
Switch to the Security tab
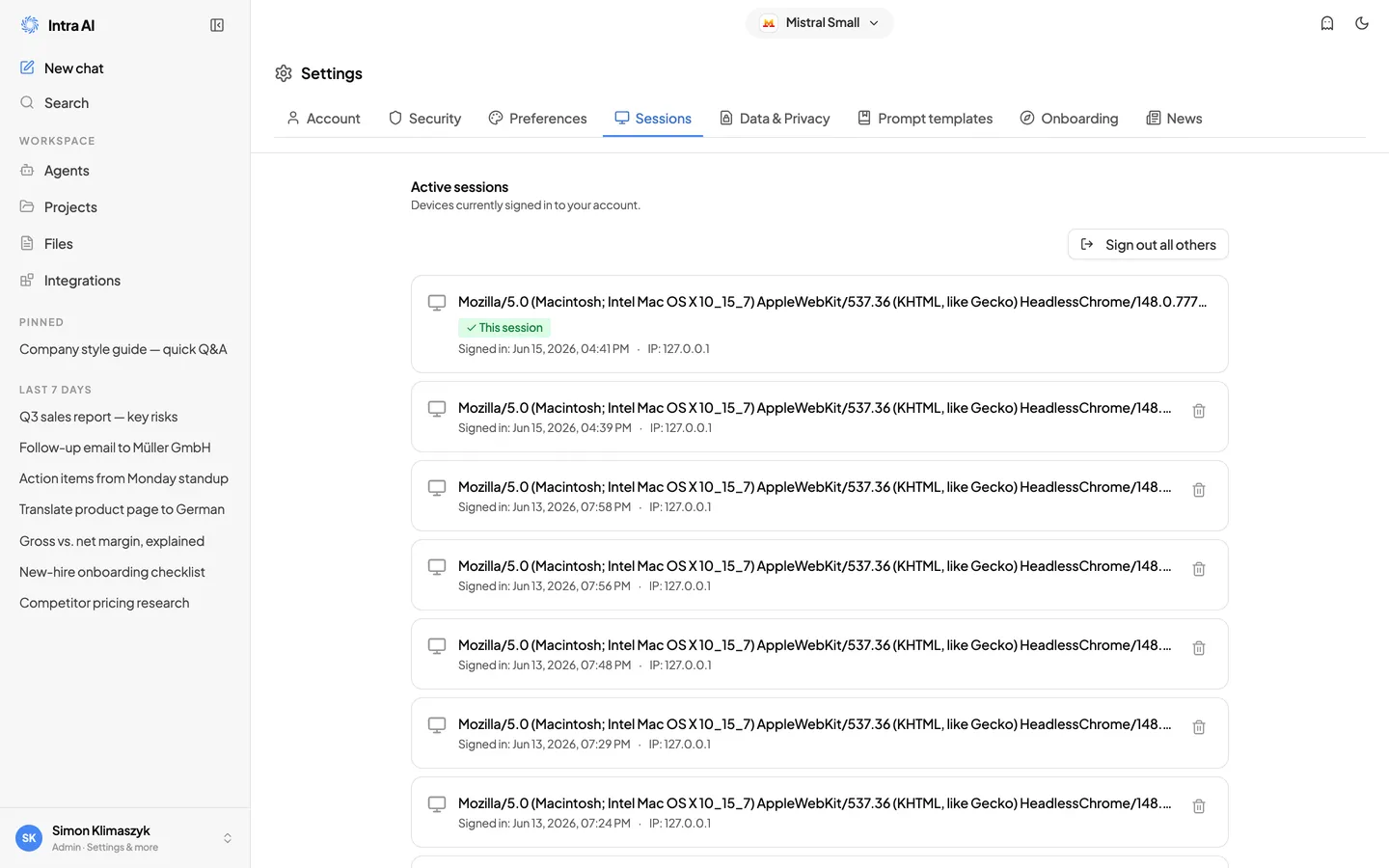(424, 119)
